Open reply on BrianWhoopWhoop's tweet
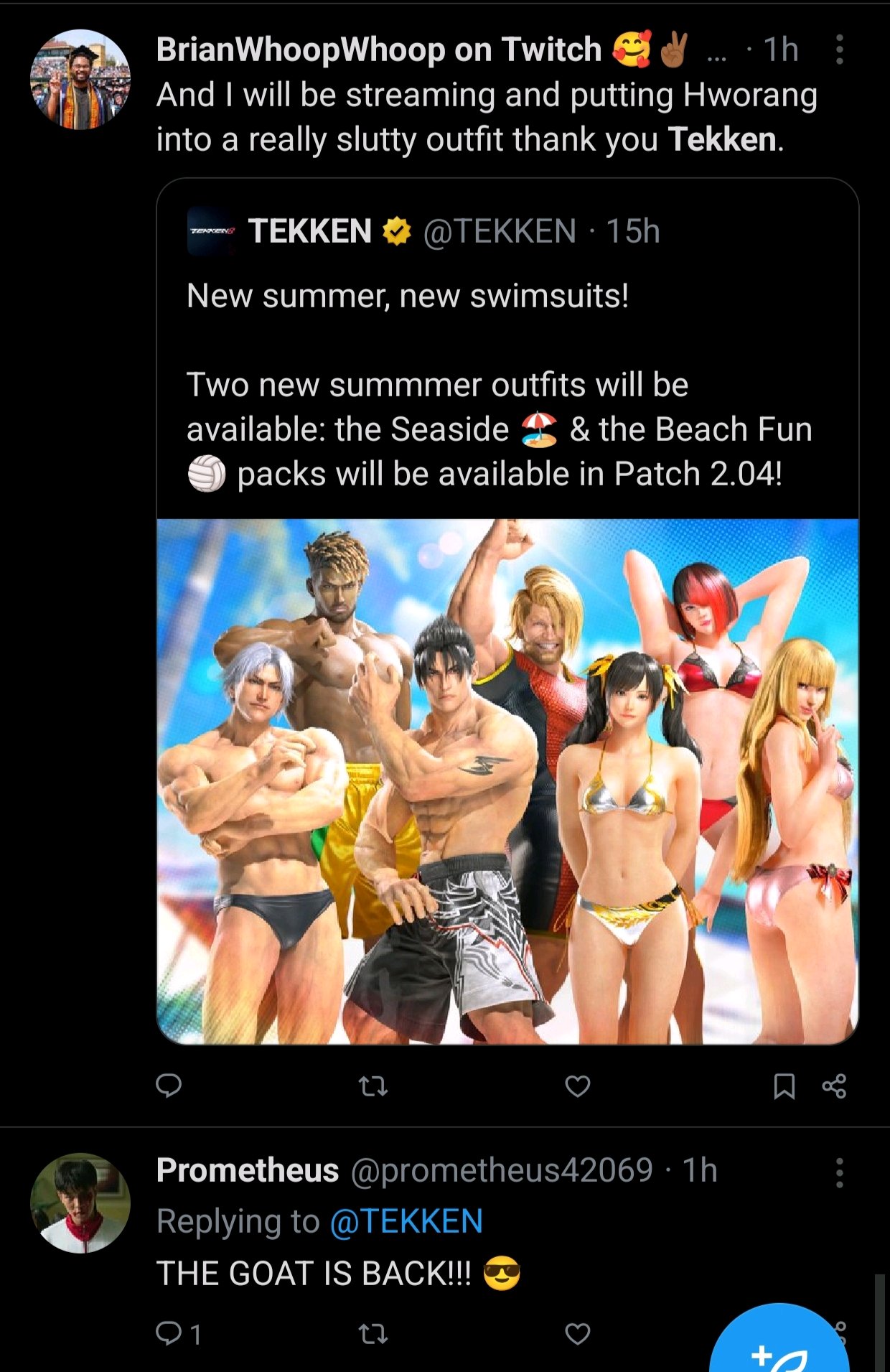 click(169, 1086)
